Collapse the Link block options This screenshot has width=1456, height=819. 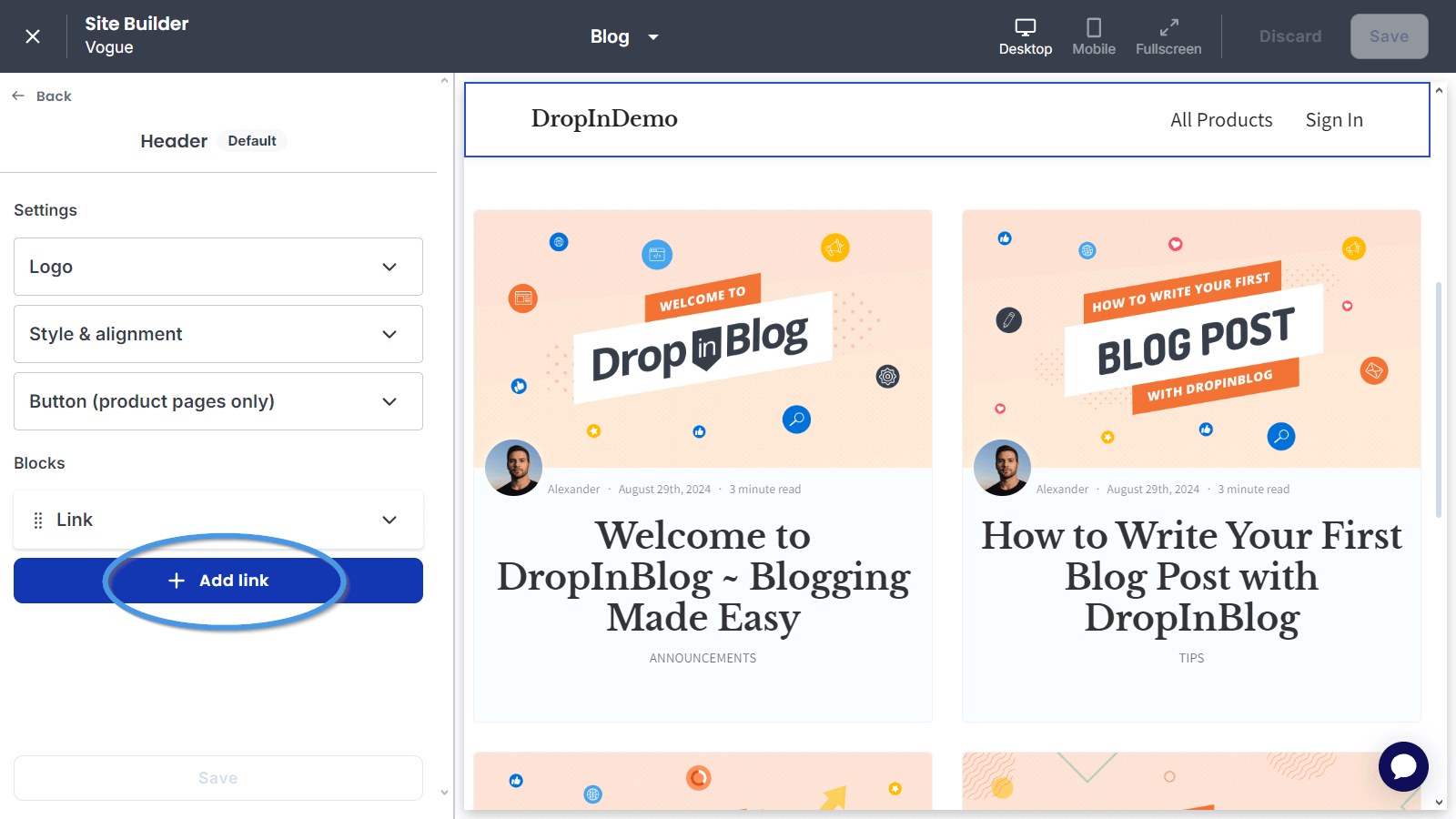point(389,520)
